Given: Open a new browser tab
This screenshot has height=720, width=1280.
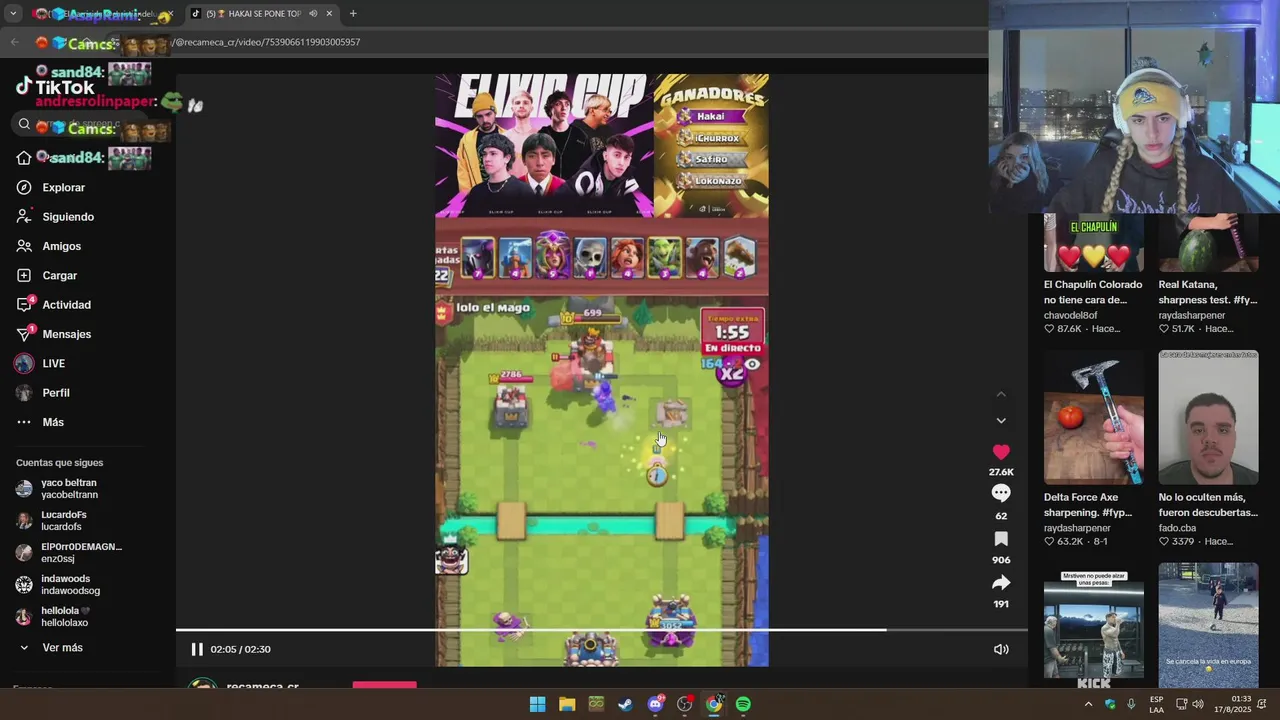Looking at the screenshot, I should pos(353,14).
